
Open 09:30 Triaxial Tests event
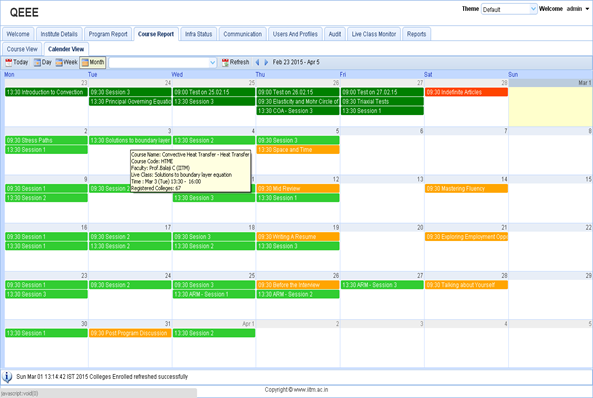coord(382,101)
